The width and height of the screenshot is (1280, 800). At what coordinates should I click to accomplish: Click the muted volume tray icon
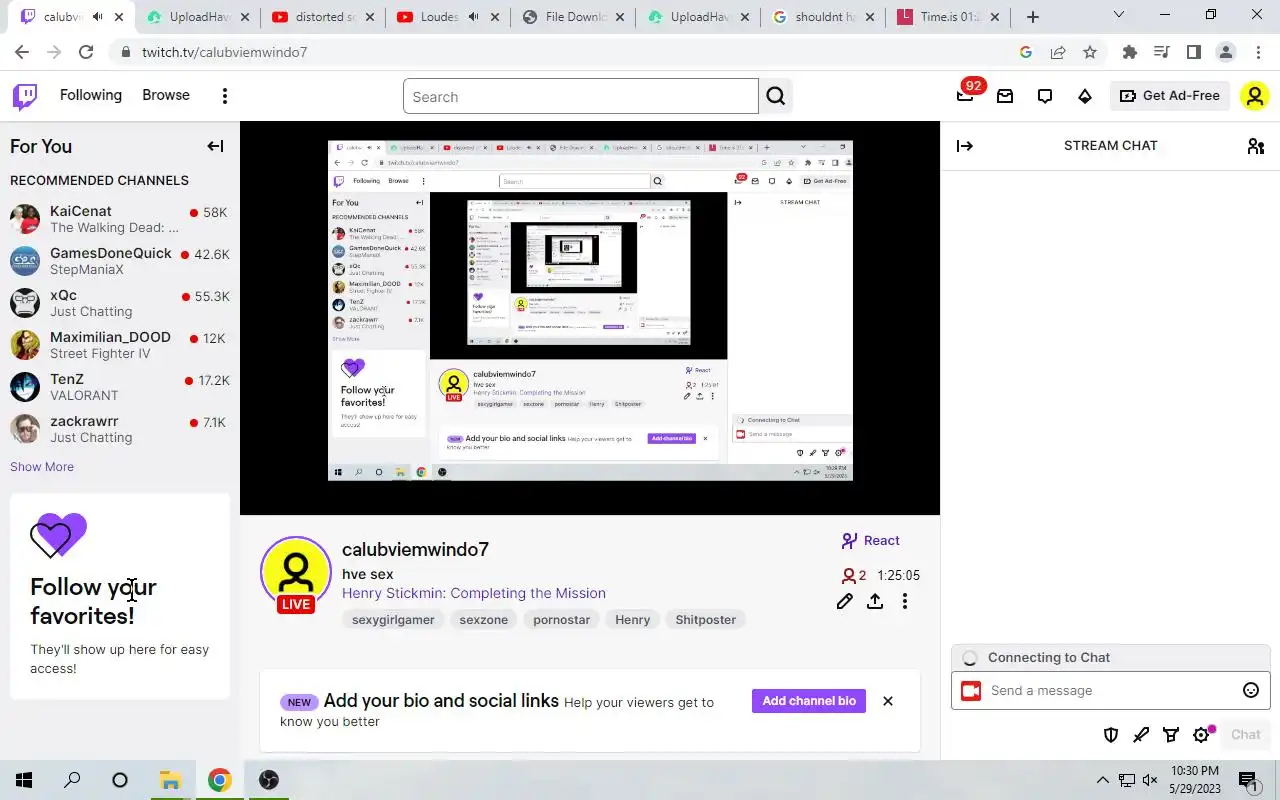pyautogui.click(x=1150, y=780)
